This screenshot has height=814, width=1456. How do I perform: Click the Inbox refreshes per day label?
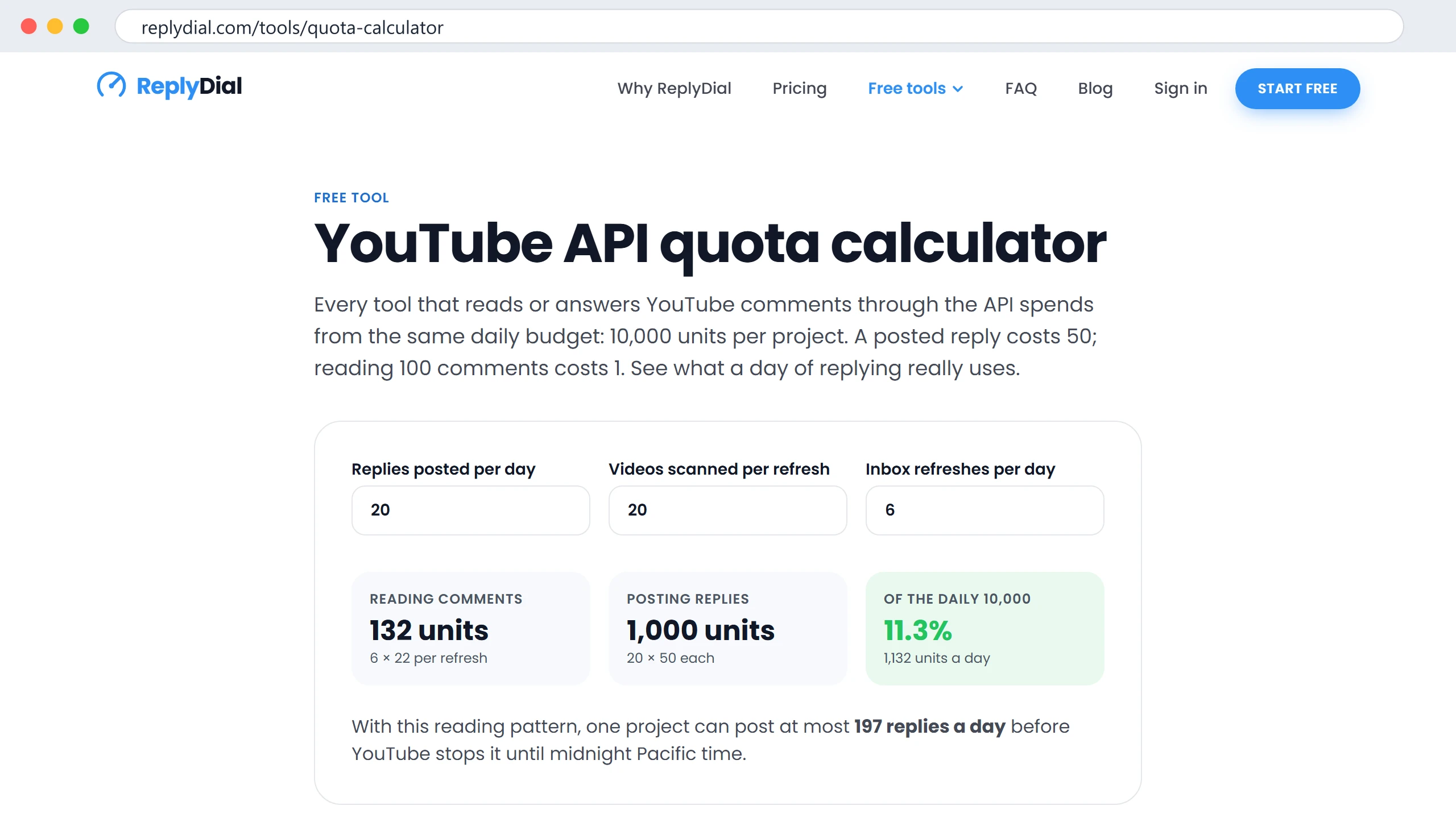(x=960, y=469)
